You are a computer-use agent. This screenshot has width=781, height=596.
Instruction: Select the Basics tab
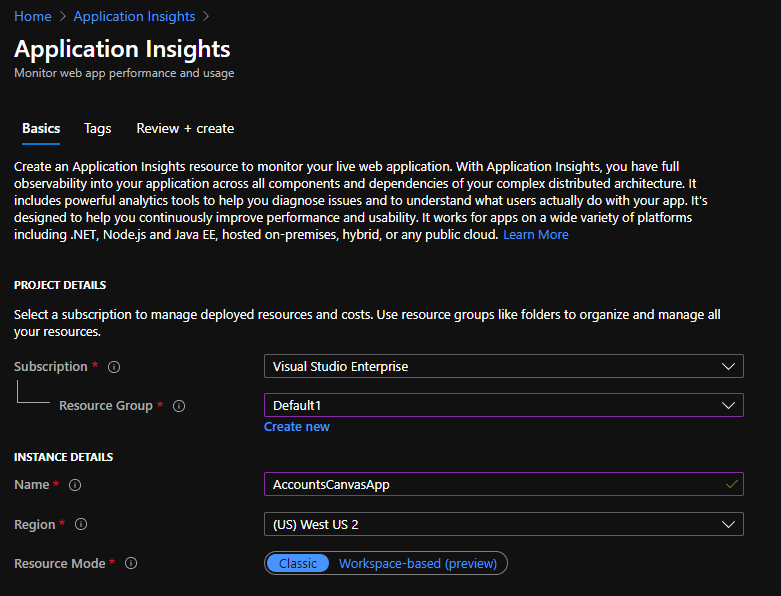click(41, 128)
